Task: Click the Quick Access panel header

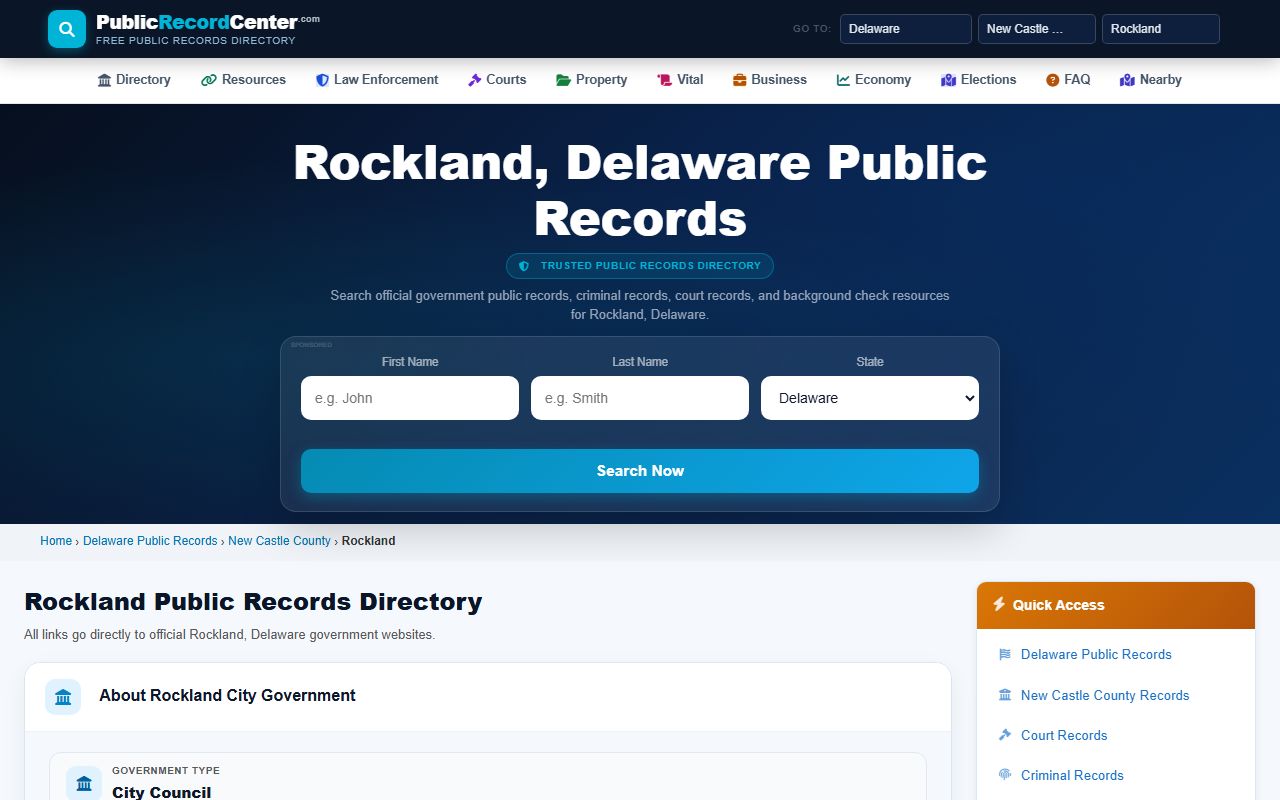Action: (x=1116, y=605)
